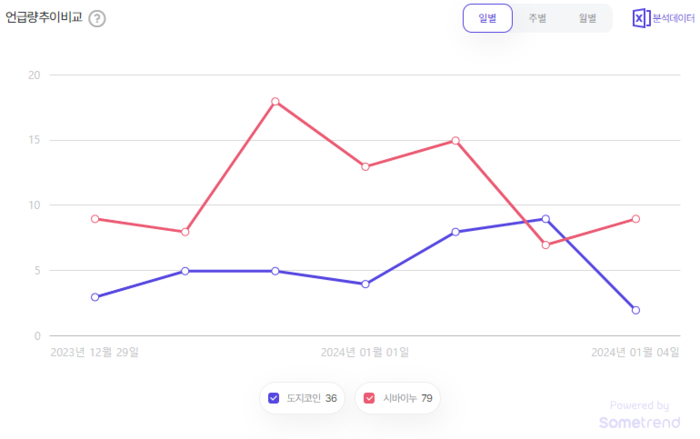The image size is (700, 439).
Task: Click the 언급량추이비교 chart title
Action: [44, 18]
